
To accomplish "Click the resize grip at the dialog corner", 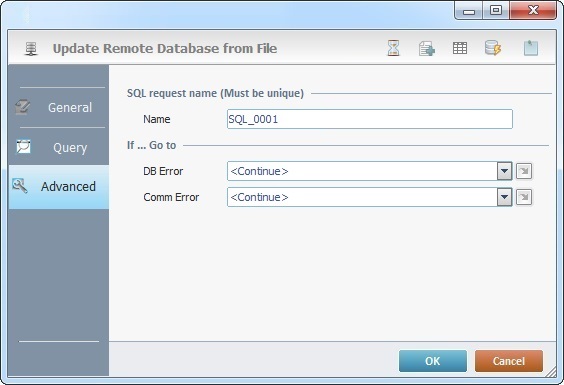I will pyautogui.click(x=551, y=372).
